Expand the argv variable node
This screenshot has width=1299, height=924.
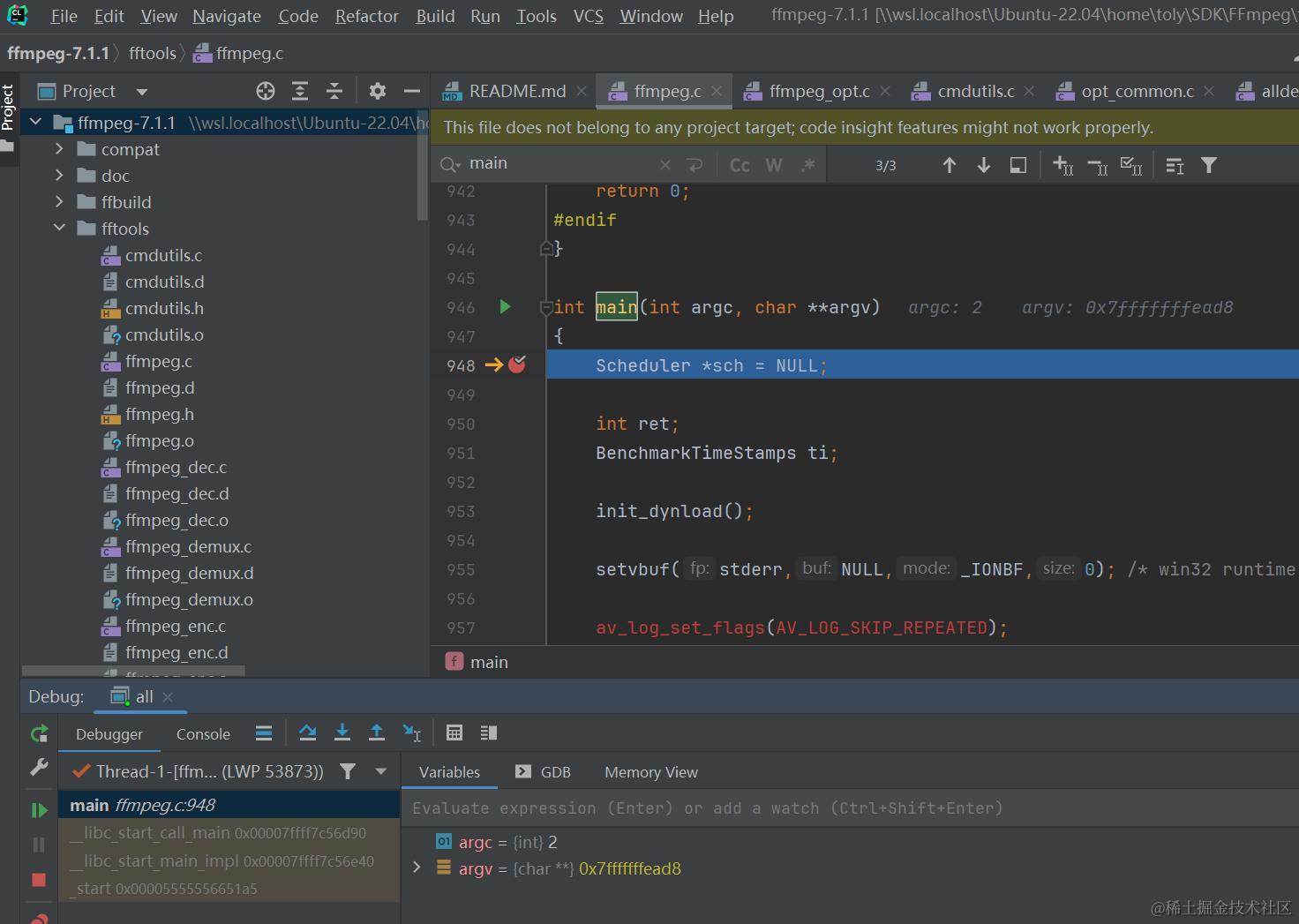[417, 868]
